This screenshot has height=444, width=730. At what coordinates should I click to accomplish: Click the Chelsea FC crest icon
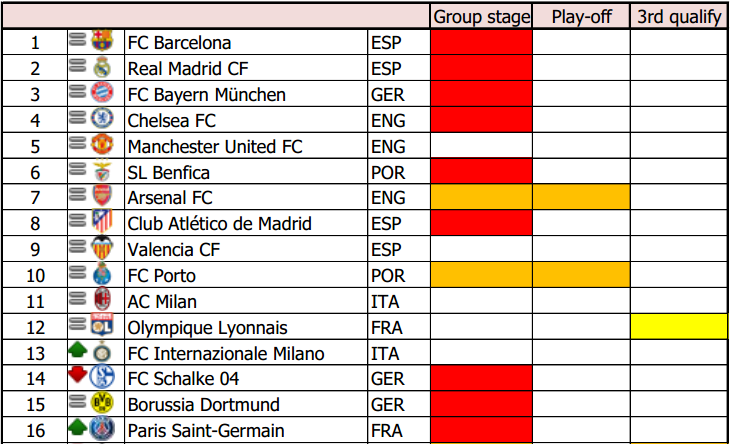(x=103, y=120)
